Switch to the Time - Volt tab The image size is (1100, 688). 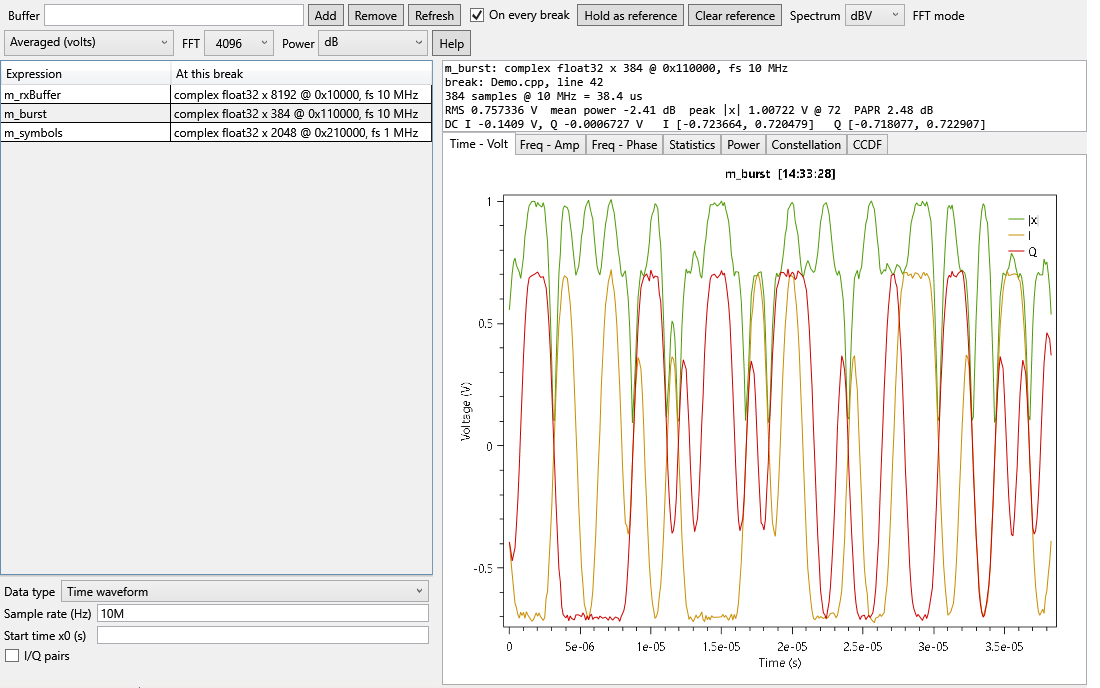pyautogui.click(x=478, y=144)
